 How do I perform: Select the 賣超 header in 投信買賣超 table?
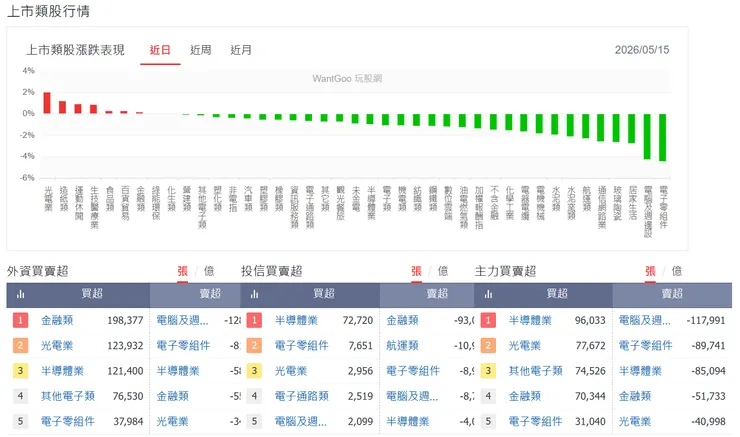click(x=437, y=294)
